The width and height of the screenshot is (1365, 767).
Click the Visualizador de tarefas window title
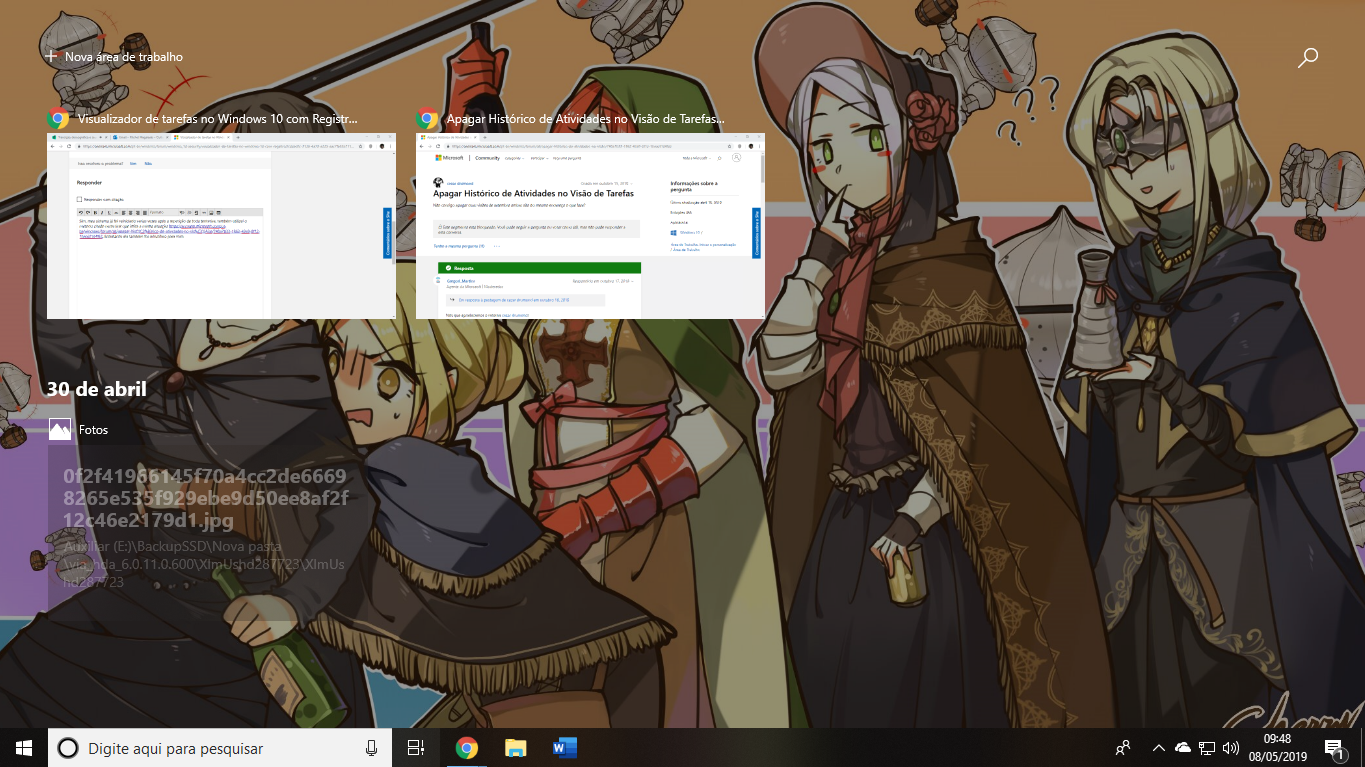pyautogui.click(x=217, y=118)
